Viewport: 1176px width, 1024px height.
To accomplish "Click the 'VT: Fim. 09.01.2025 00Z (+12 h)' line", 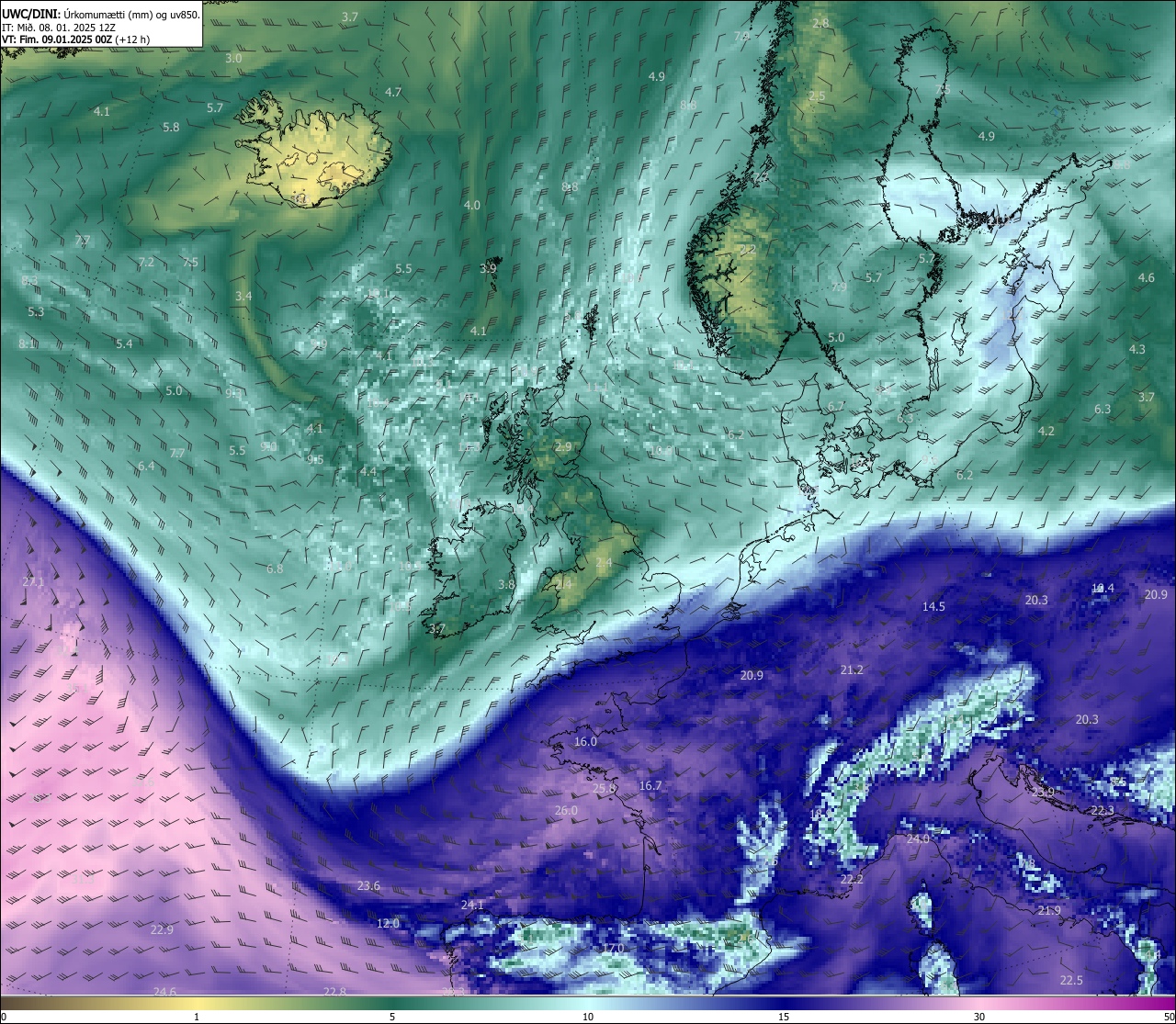I will click(76, 39).
